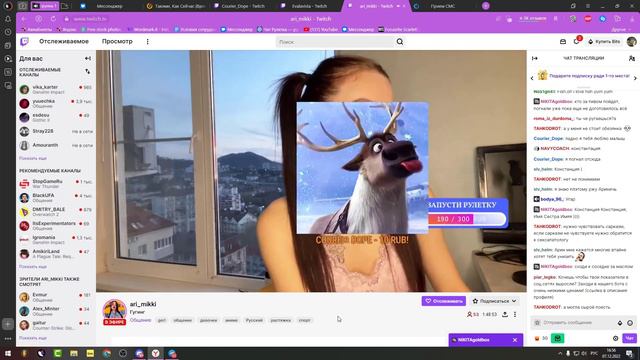Click the ari_mikki channel name
The height and width of the screenshot is (360, 640).
[143, 304]
